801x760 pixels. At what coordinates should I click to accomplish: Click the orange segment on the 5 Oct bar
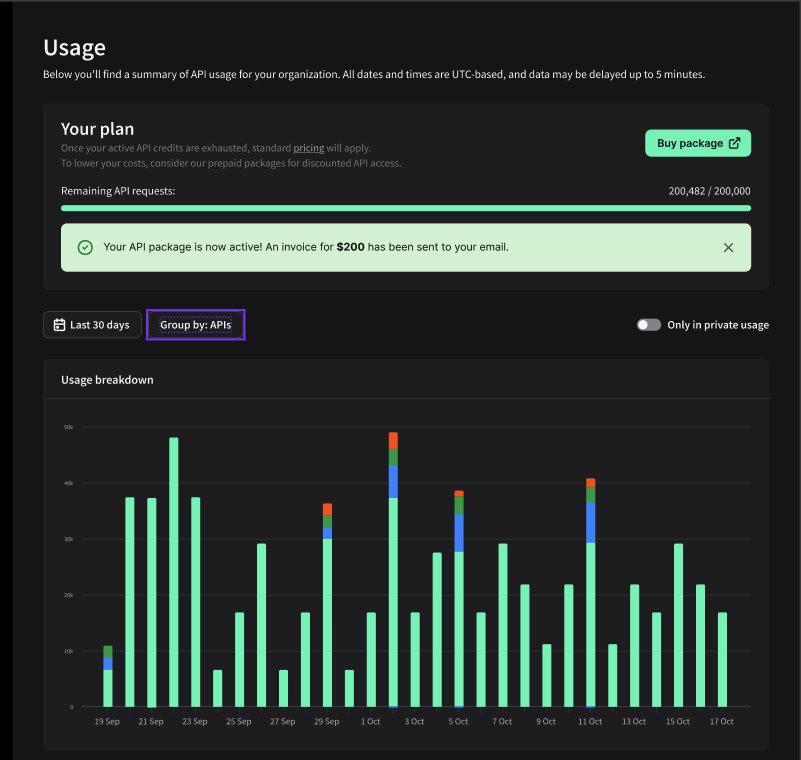tap(459, 493)
